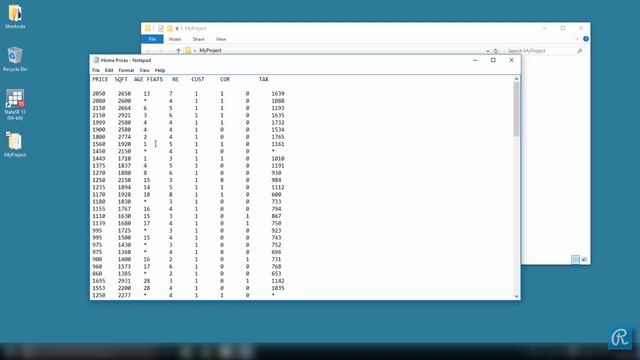The width and height of the screenshot is (640, 360).
Task: Minimize the Notepad window
Action: [x=475, y=60]
